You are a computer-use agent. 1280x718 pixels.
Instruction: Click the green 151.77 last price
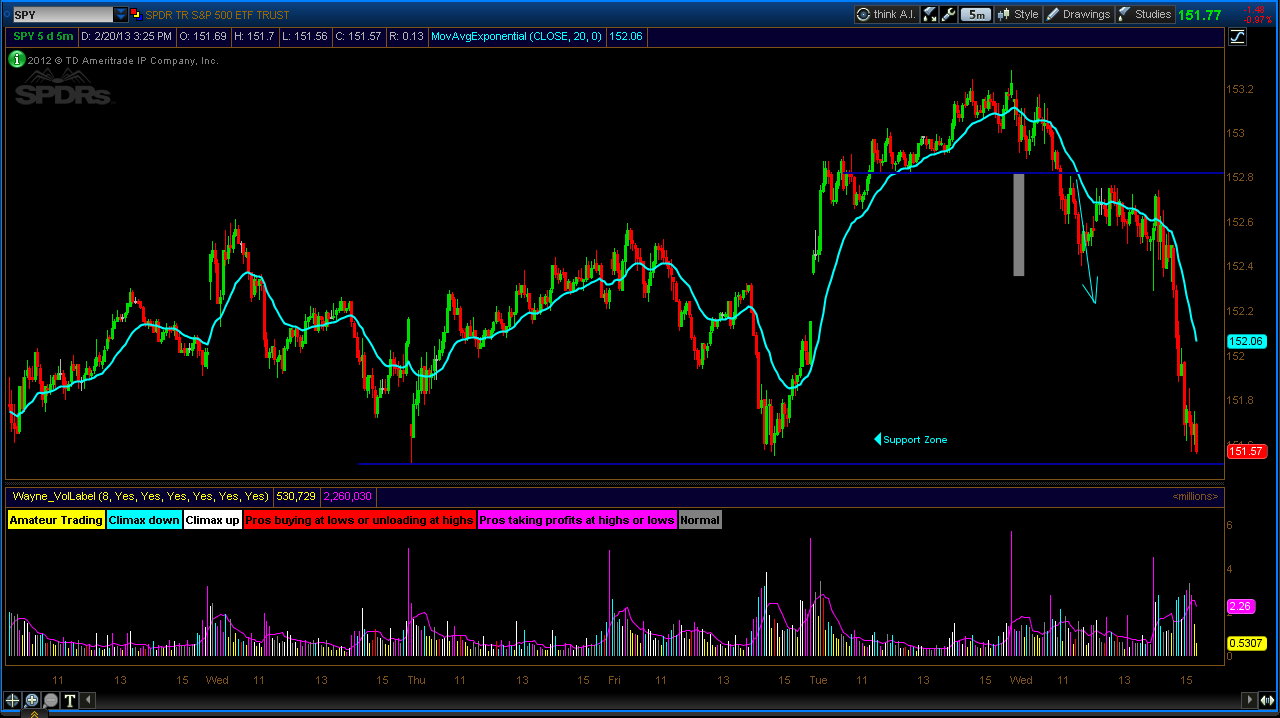pyautogui.click(x=1200, y=15)
